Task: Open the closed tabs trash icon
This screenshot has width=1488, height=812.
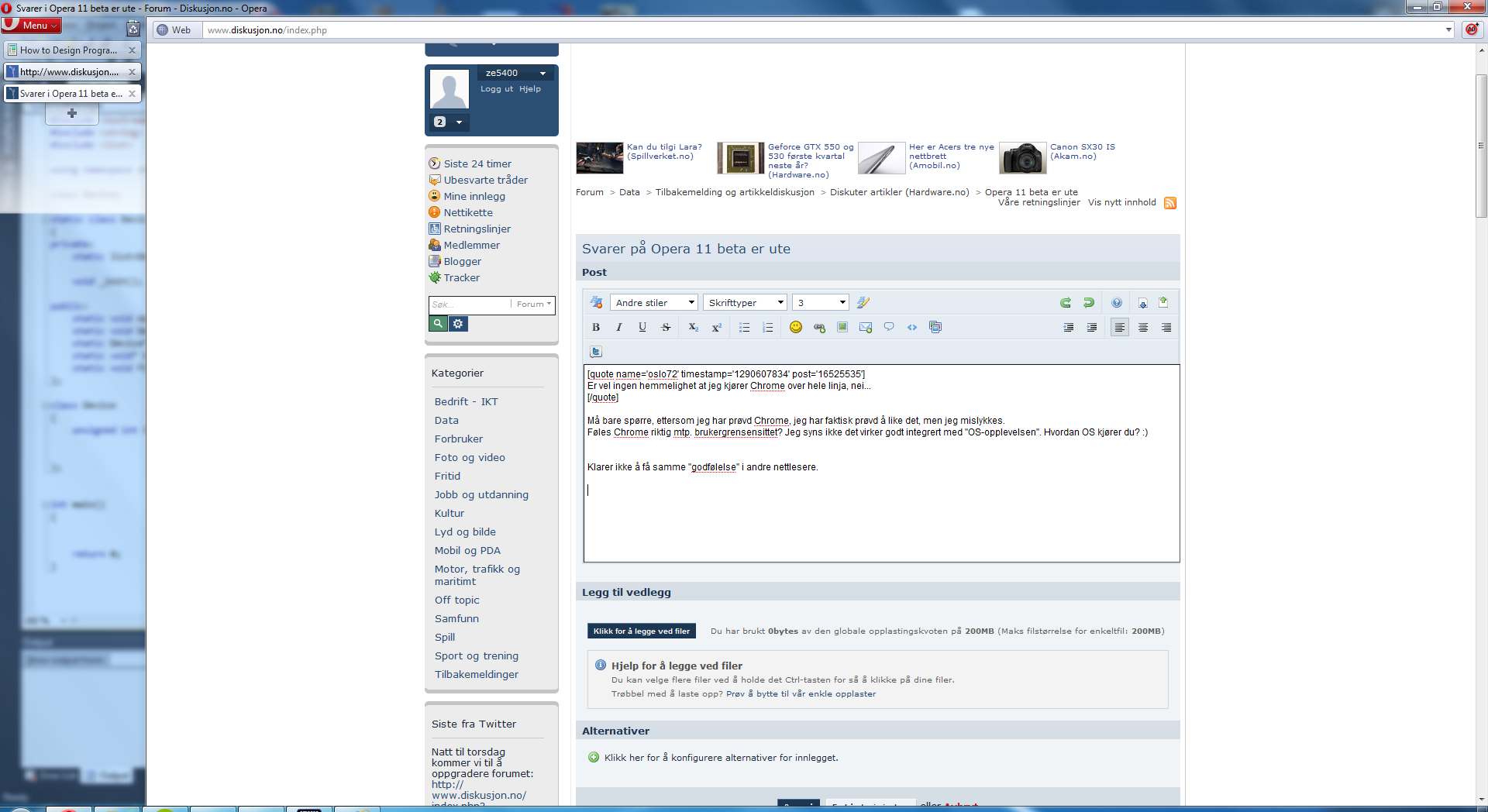Action: (133, 29)
